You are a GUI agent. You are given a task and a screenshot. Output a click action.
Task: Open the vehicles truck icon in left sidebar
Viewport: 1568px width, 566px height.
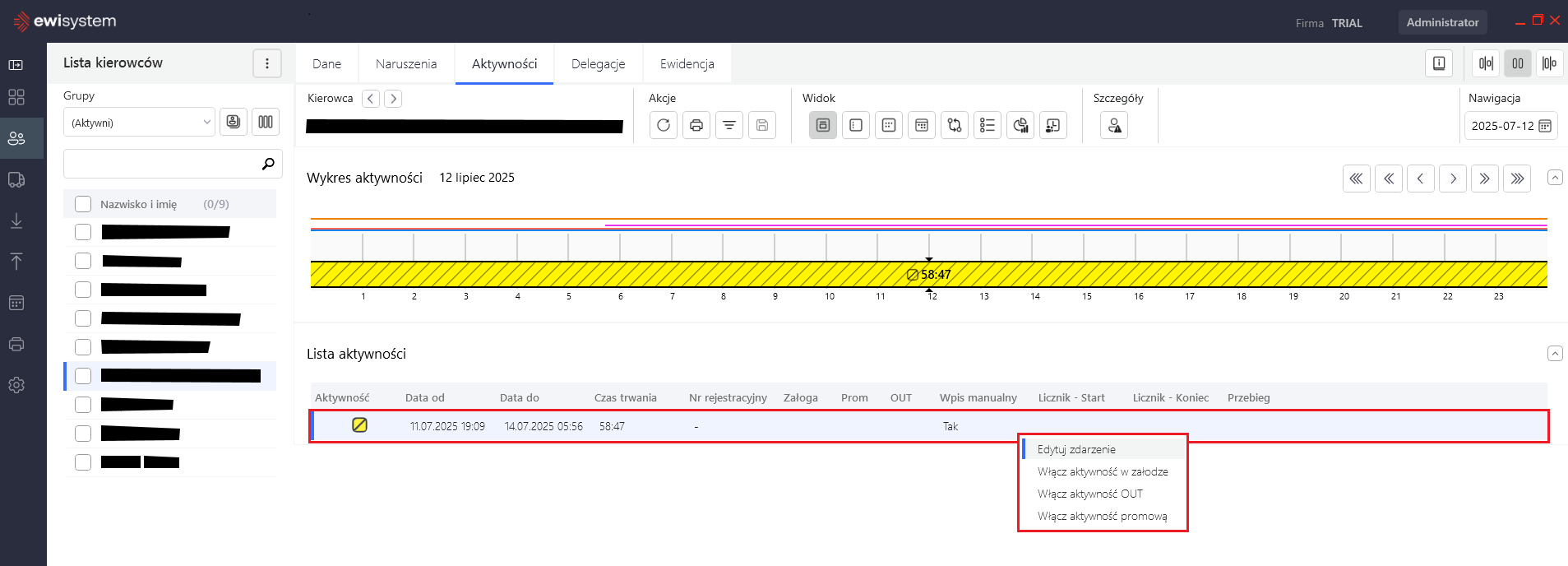point(16,179)
